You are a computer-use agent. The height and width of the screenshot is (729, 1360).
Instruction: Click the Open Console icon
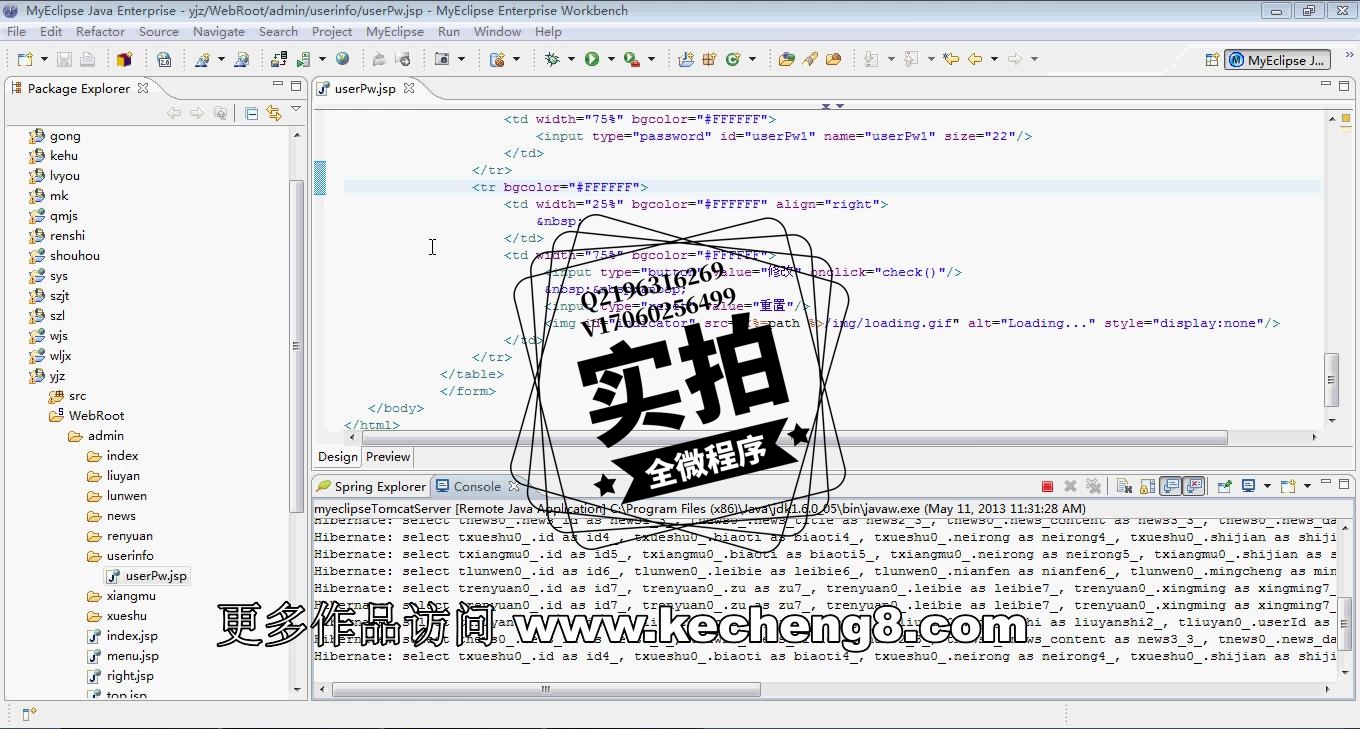point(1288,486)
